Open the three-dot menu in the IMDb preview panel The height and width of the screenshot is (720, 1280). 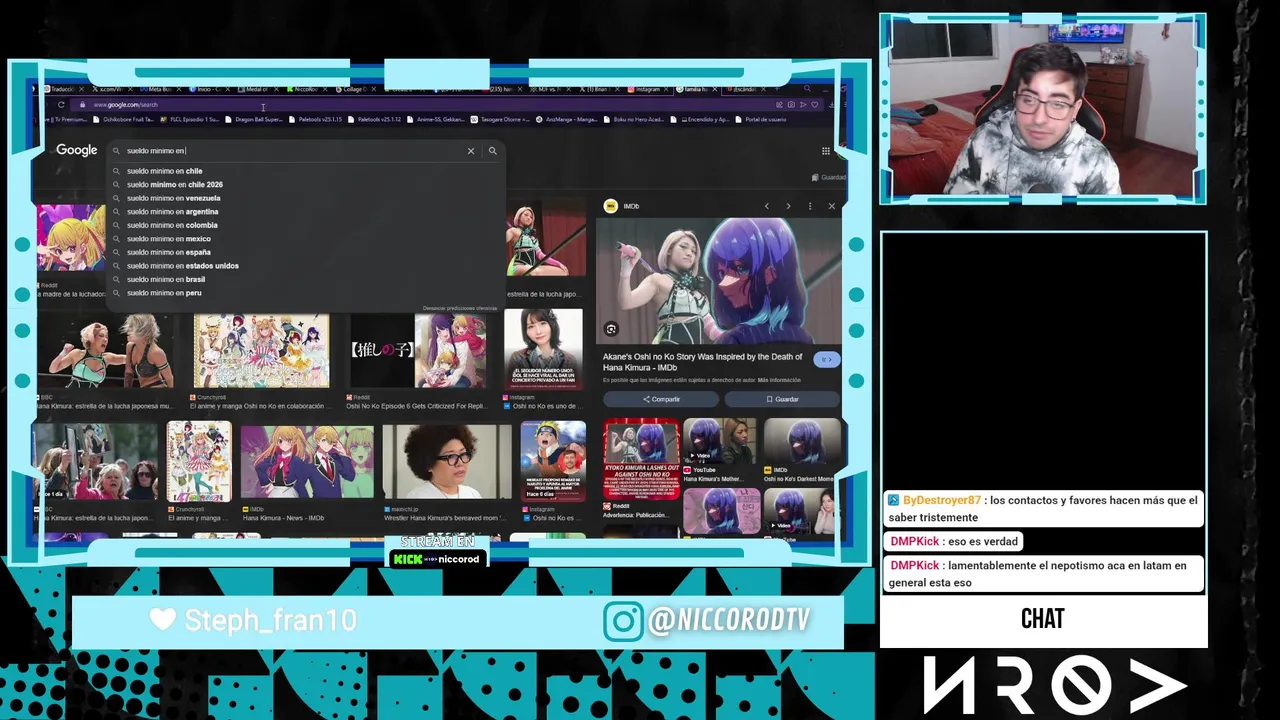coord(810,206)
